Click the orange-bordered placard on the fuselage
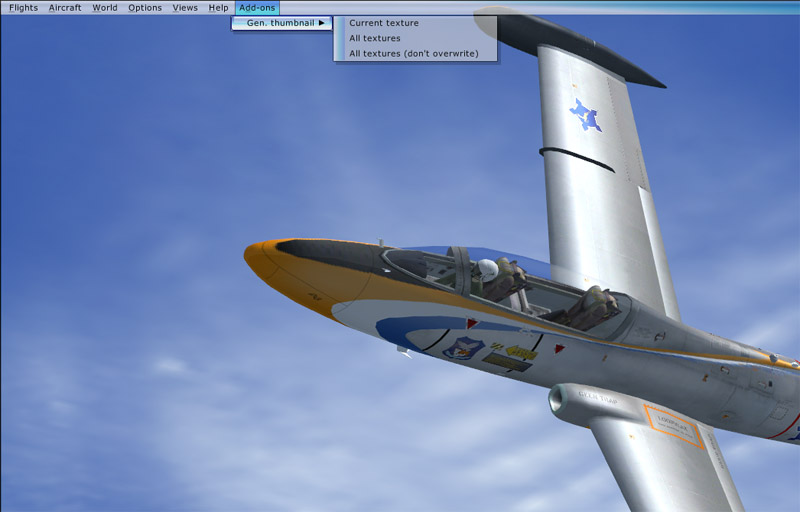The image size is (800, 512). 673,425
